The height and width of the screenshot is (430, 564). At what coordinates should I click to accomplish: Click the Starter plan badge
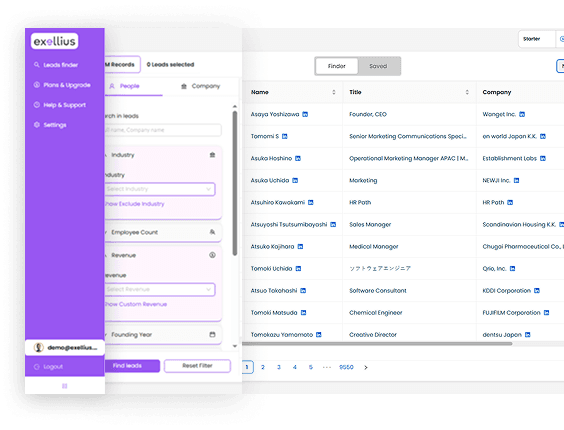point(532,39)
